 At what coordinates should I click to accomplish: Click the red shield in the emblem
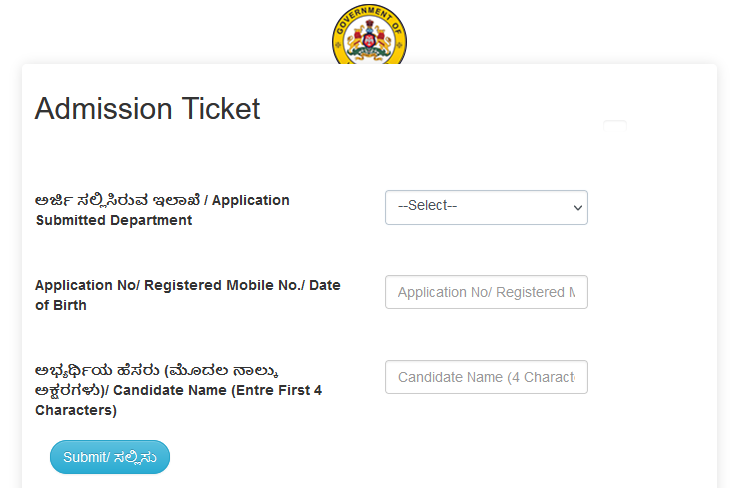369,42
